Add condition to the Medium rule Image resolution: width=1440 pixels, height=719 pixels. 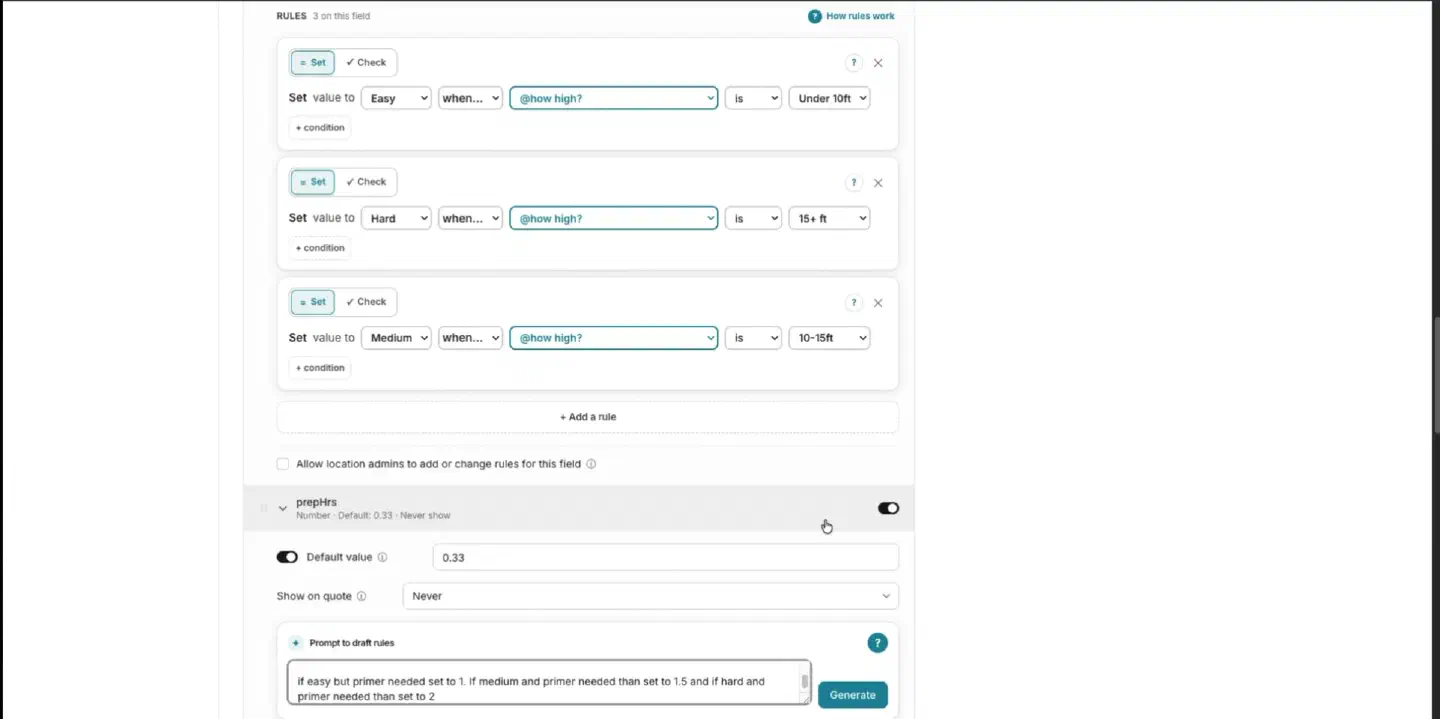[320, 368]
